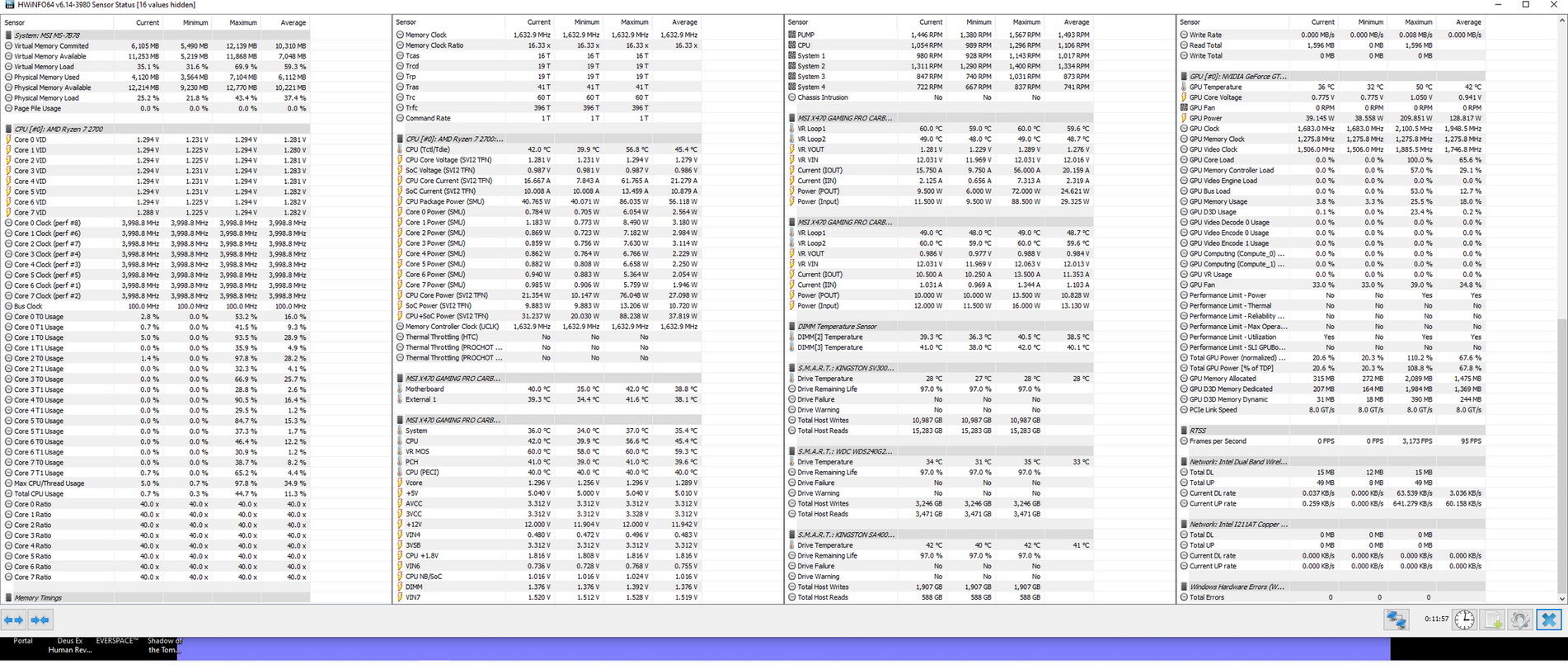Select the Page File Usage row
Image resolution: width=1568 pixels, height=669 pixels.
157,108
